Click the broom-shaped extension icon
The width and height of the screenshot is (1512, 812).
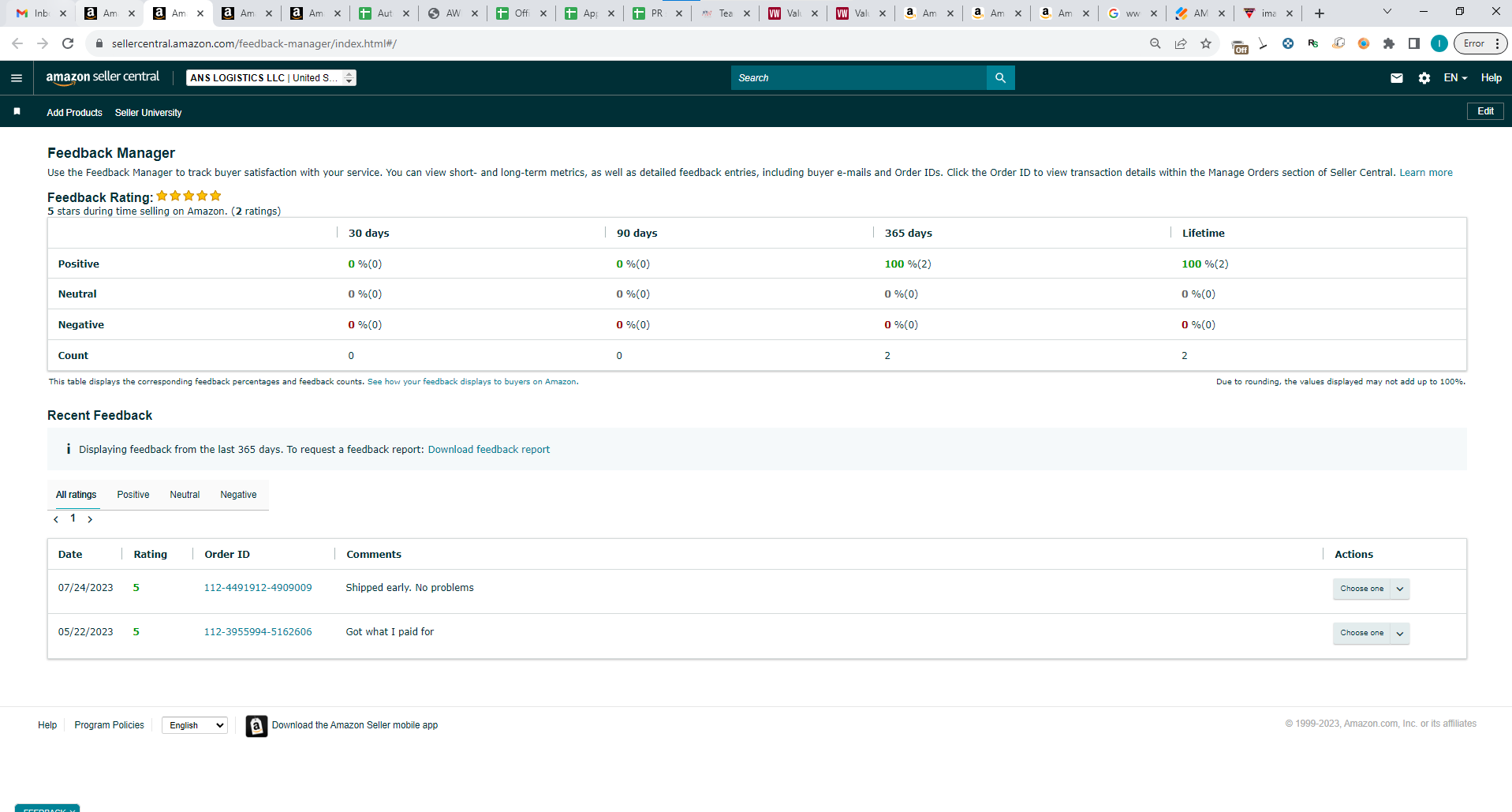pyautogui.click(x=1263, y=43)
